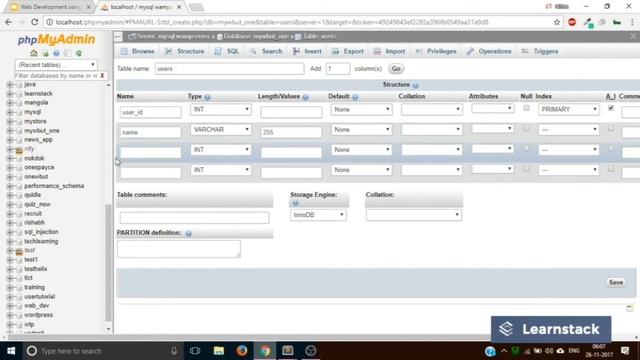Click the red Adblock extension icon
The width and height of the screenshot is (640, 360).
pos(572,22)
